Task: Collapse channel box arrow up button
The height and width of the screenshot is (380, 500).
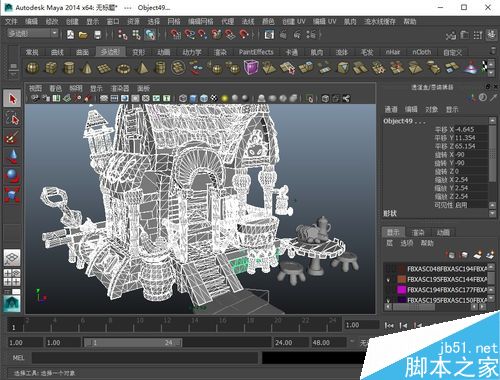Action: (492, 120)
